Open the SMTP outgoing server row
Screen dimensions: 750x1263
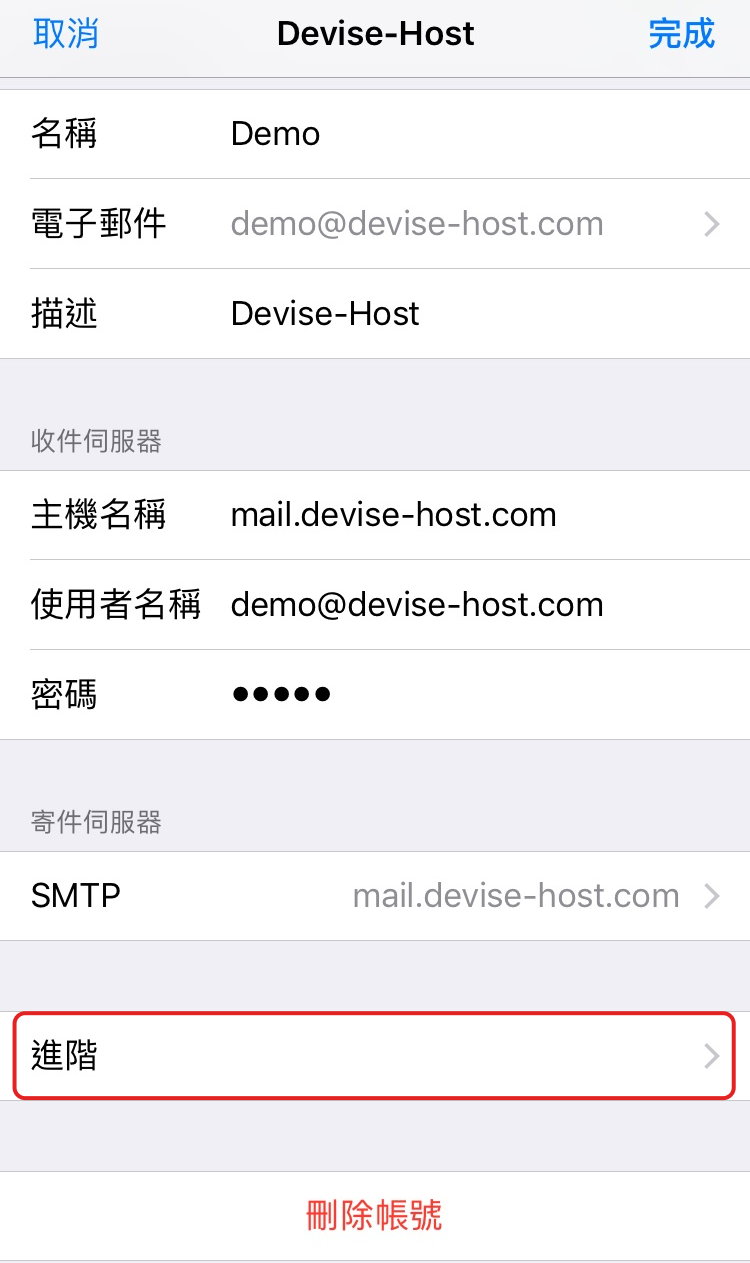pyautogui.click(x=375, y=896)
